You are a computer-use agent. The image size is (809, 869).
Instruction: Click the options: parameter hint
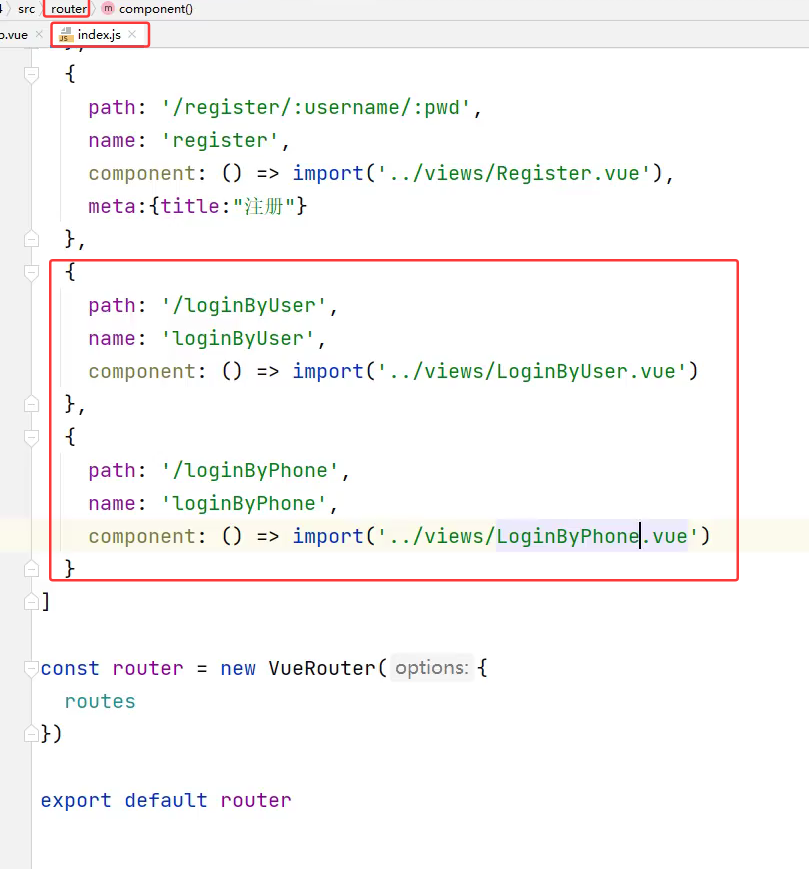point(432,668)
